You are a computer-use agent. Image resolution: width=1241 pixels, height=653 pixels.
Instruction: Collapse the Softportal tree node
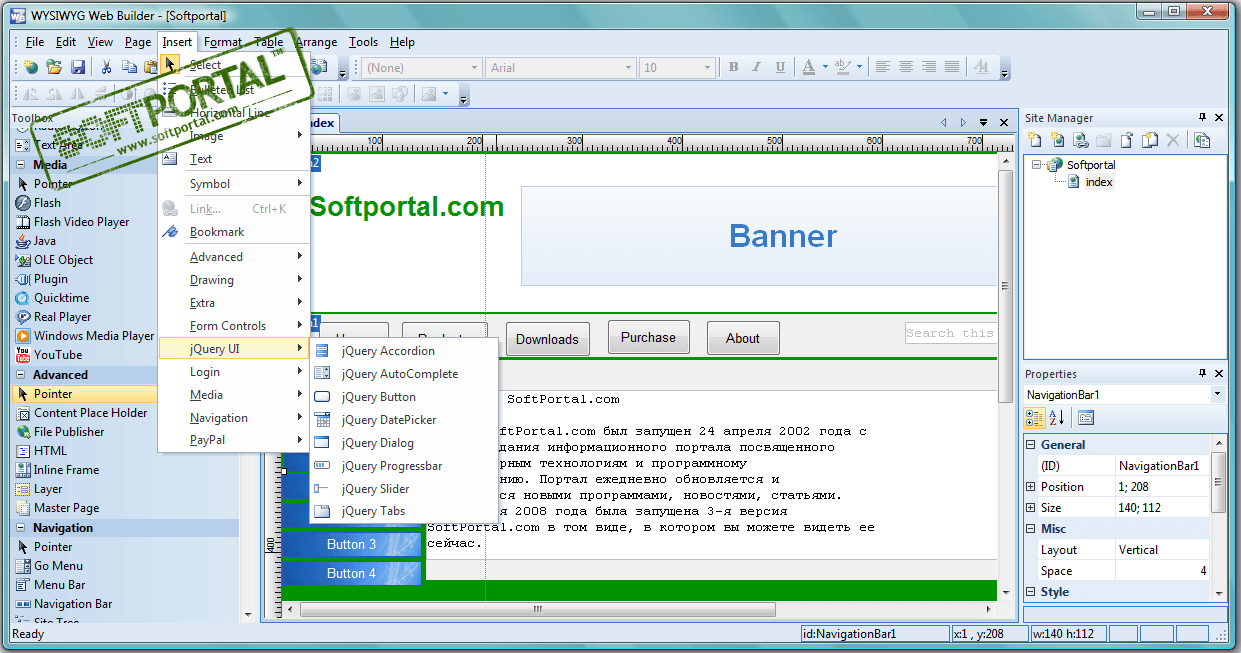(x=1037, y=165)
